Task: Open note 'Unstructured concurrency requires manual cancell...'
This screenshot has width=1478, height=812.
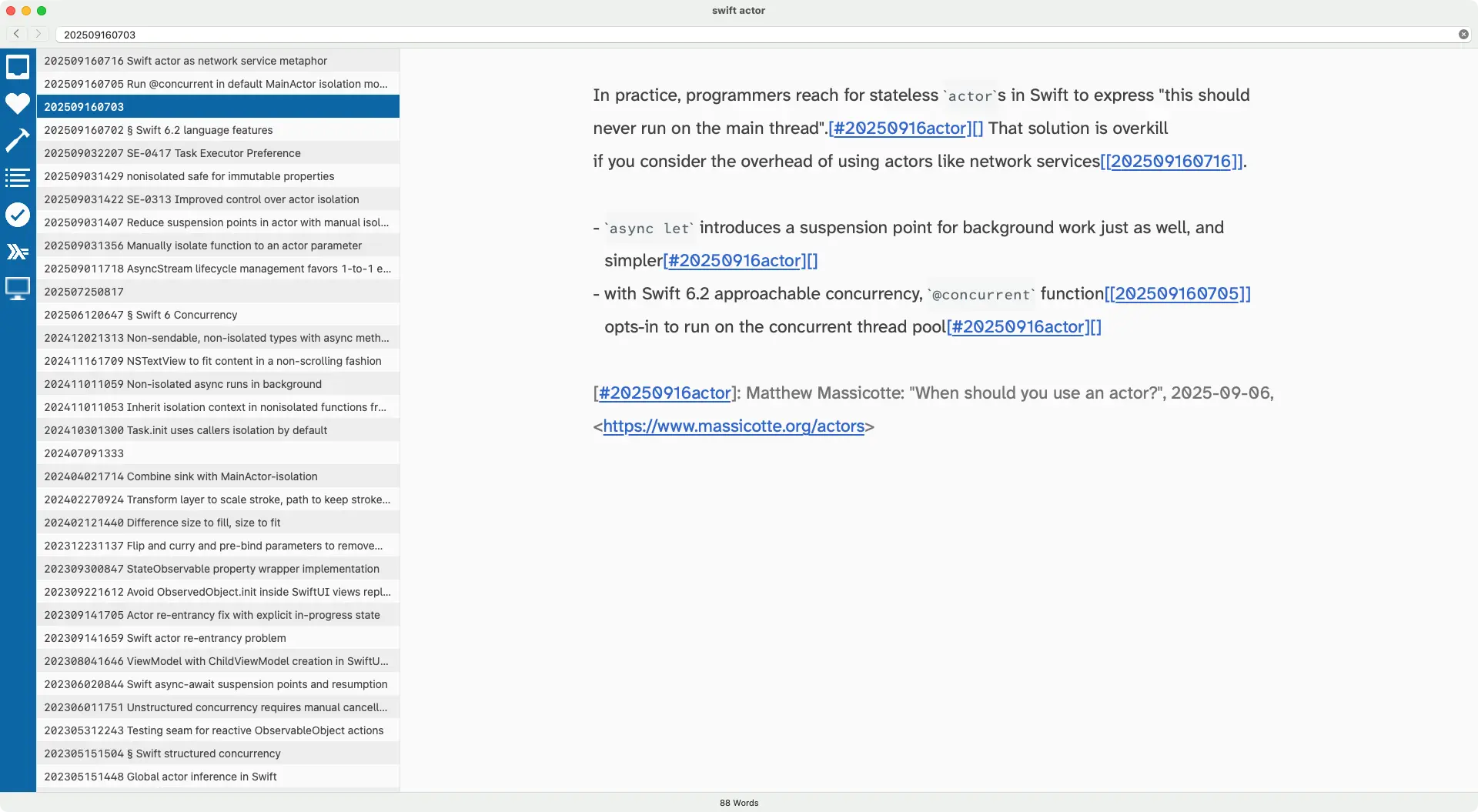Action: click(x=218, y=707)
